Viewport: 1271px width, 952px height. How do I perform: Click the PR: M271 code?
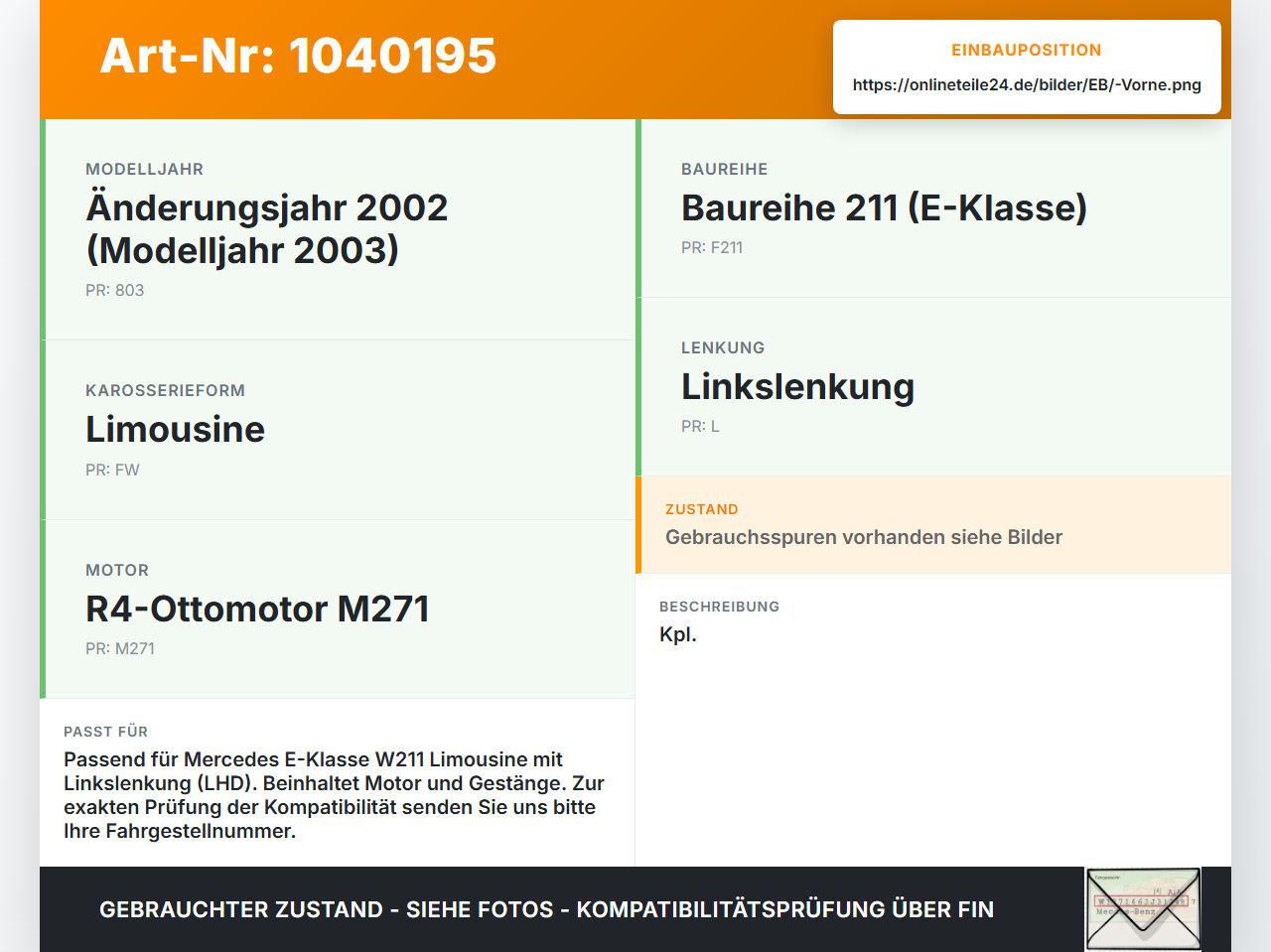click(x=120, y=648)
